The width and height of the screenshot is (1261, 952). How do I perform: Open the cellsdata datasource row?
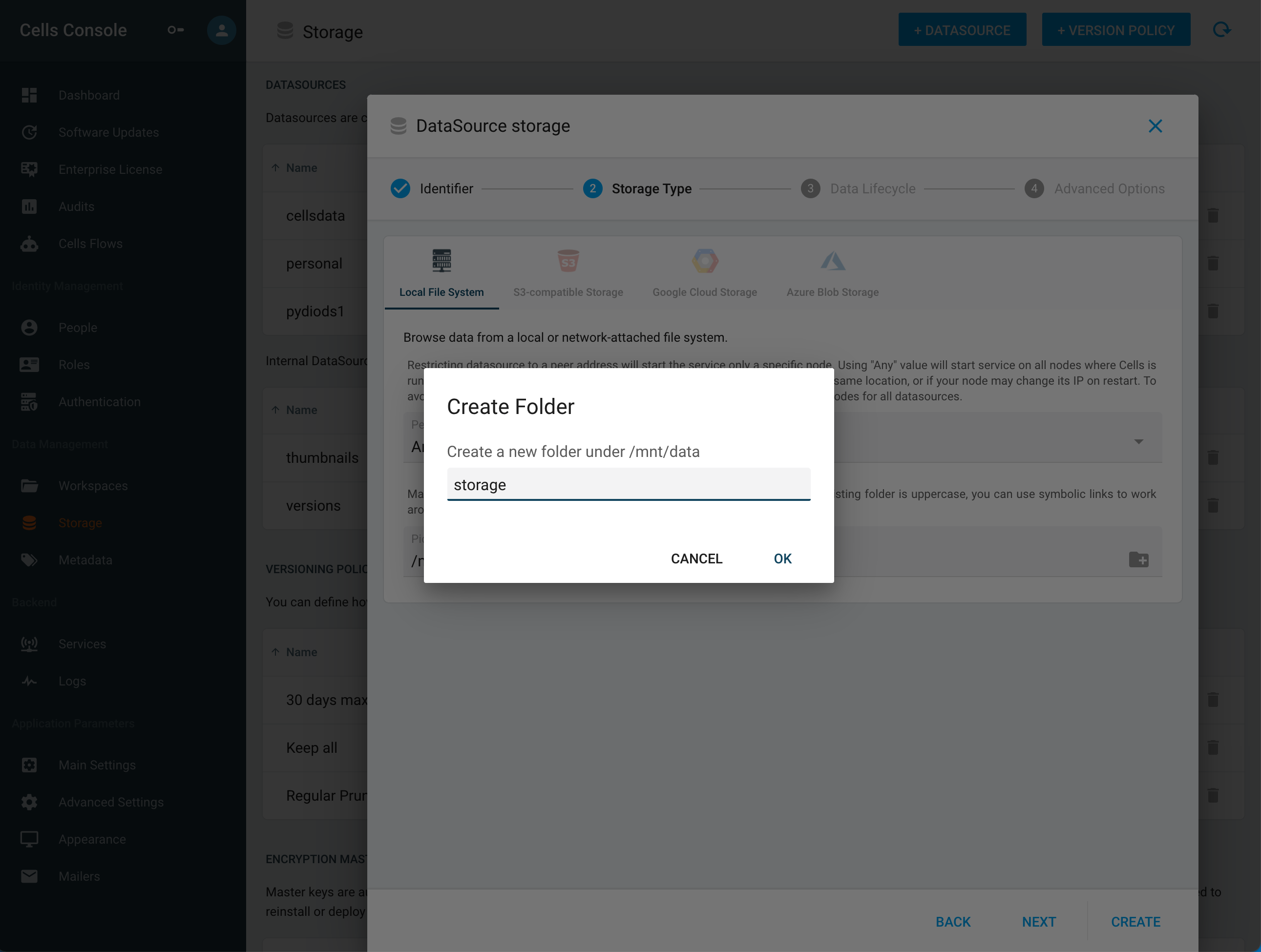click(315, 216)
